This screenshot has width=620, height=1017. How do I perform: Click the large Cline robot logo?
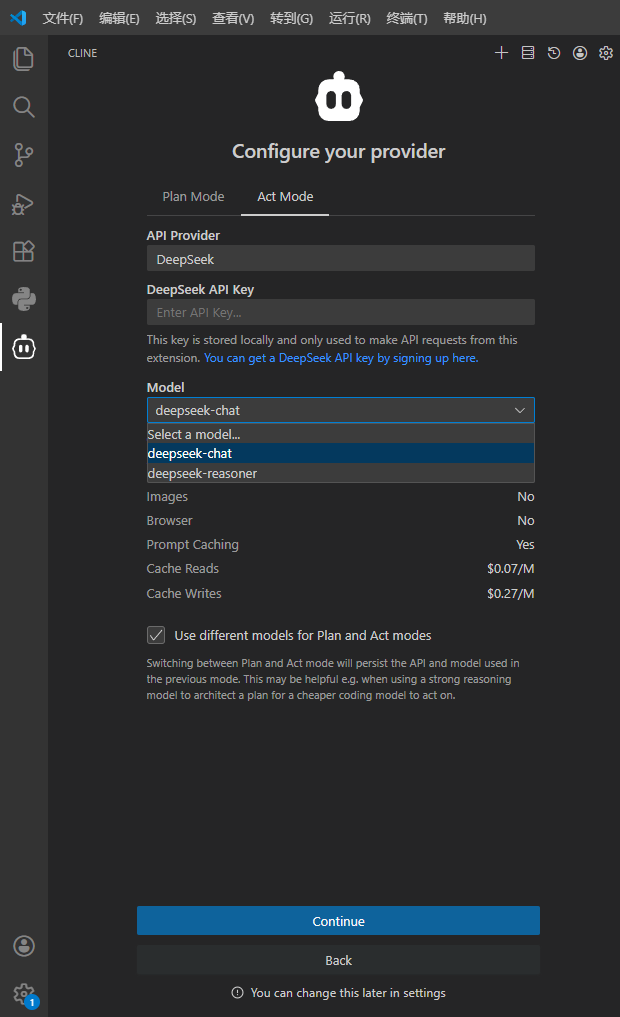[x=339, y=97]
